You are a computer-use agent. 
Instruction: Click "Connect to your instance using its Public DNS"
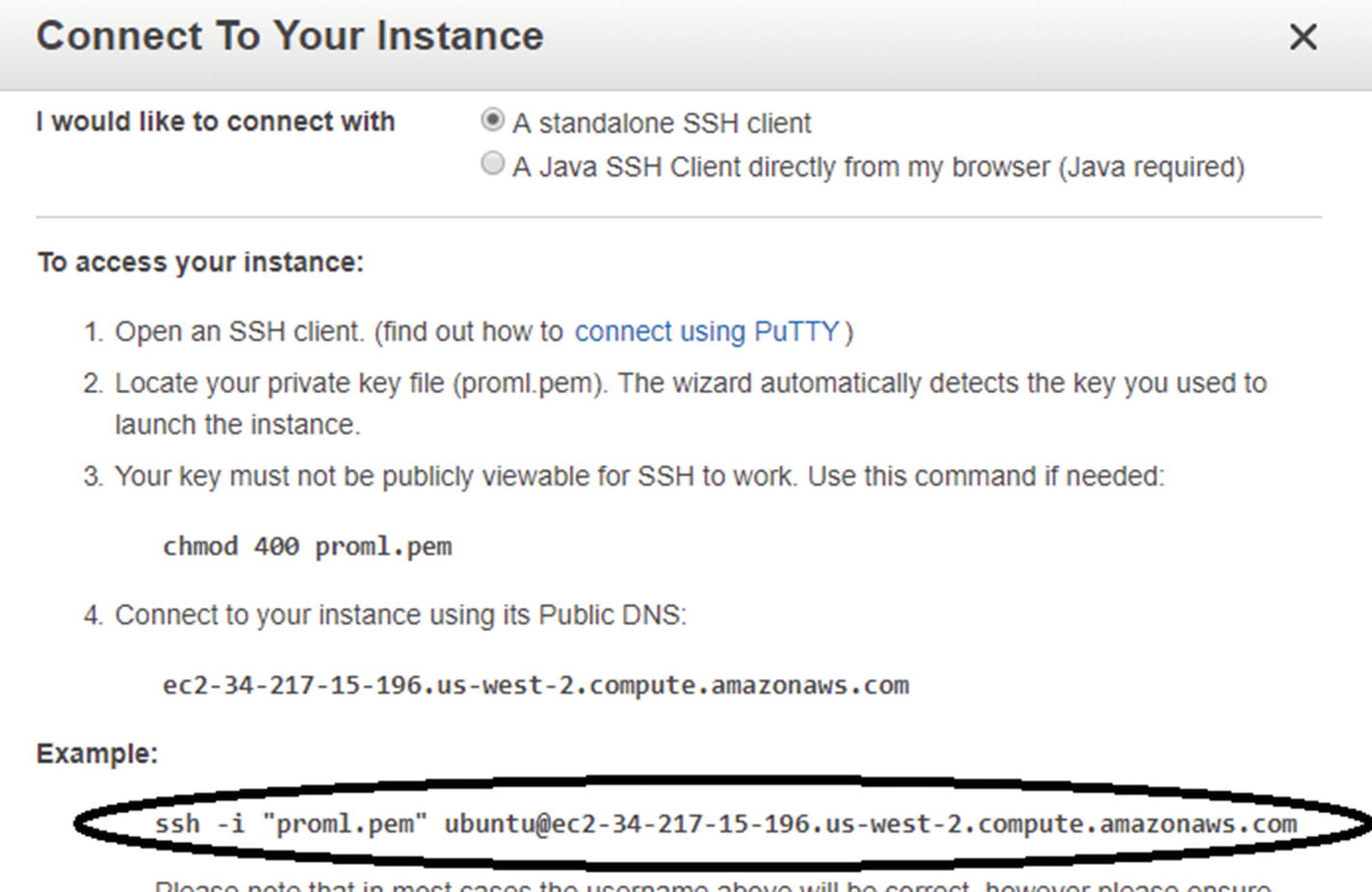pyautogui.click(x=400, y=615)
